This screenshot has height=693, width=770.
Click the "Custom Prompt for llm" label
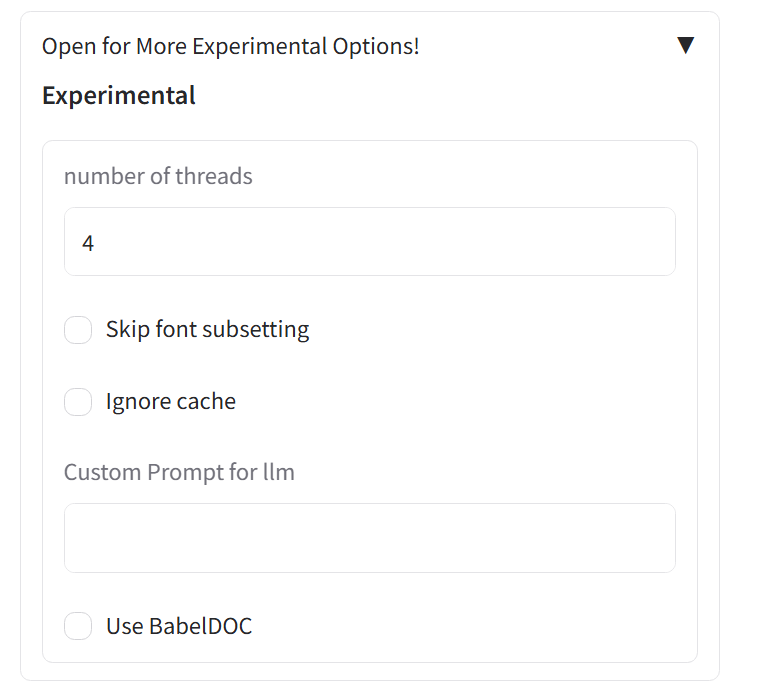(179, 472)
